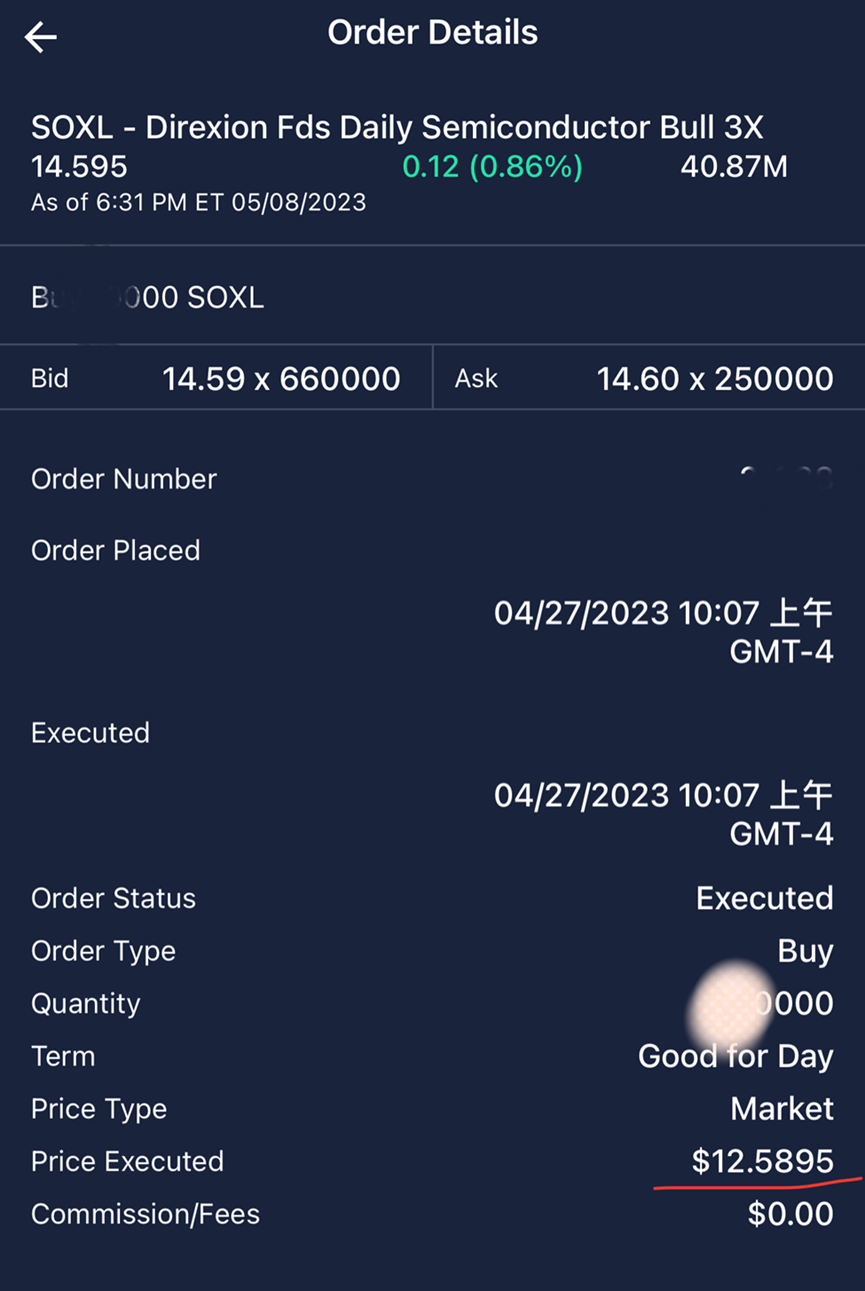Tap the Price Type Market value
The image size is (865, 1291).
(x=781, y=1108)
